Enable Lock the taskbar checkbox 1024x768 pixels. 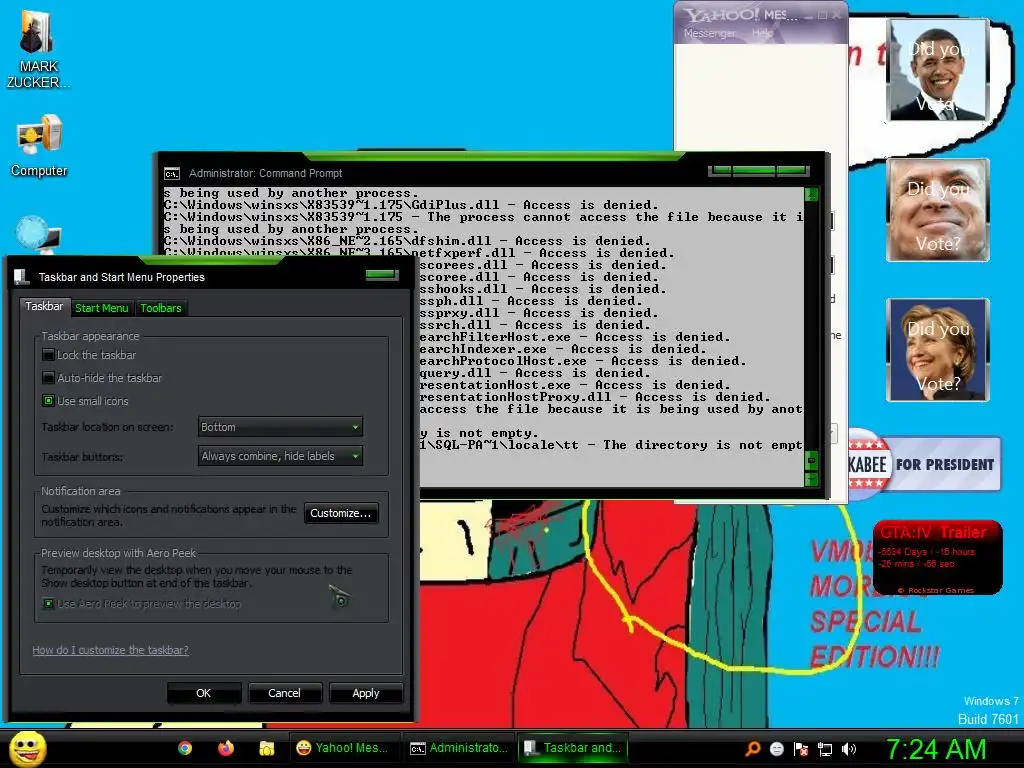[48, 355]
